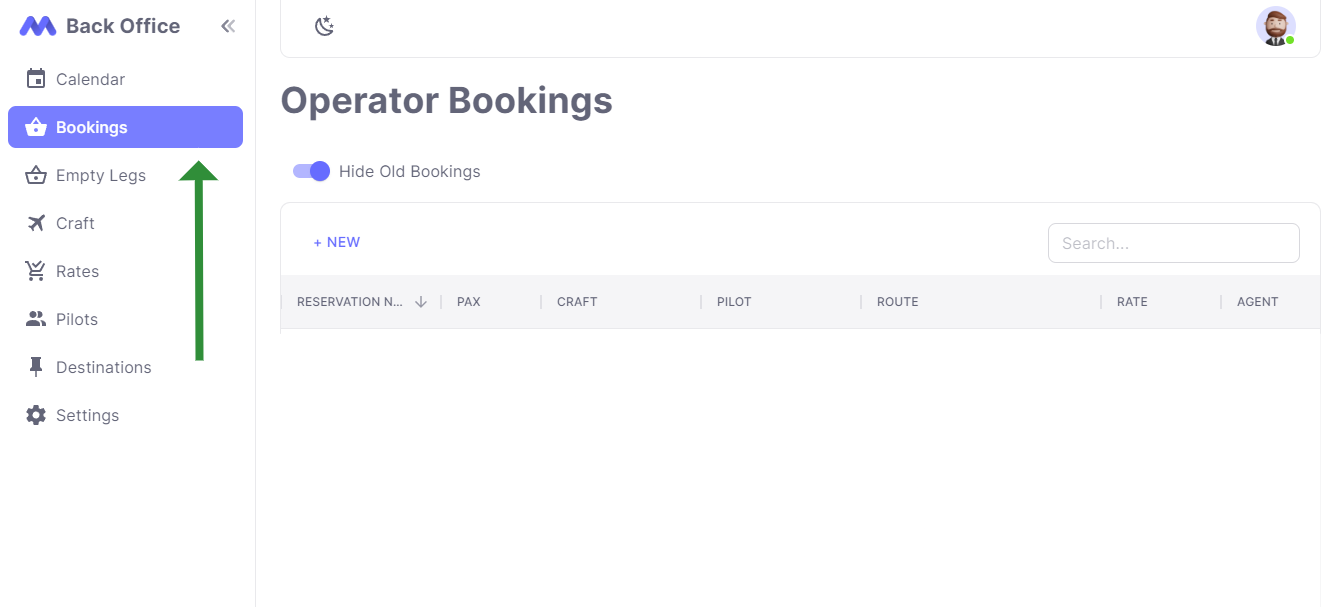Click the ROUTE column header
The width and height of the screenshot is (1337, 607).
[x=897, y=301]
